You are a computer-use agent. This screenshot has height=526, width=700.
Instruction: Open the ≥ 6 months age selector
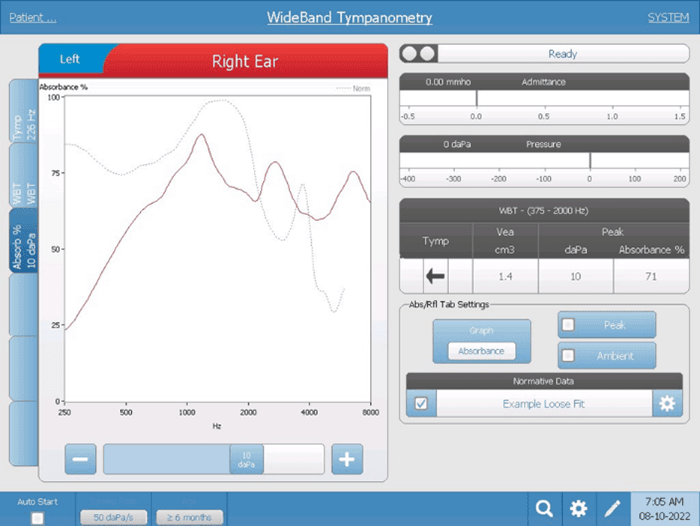189,517
